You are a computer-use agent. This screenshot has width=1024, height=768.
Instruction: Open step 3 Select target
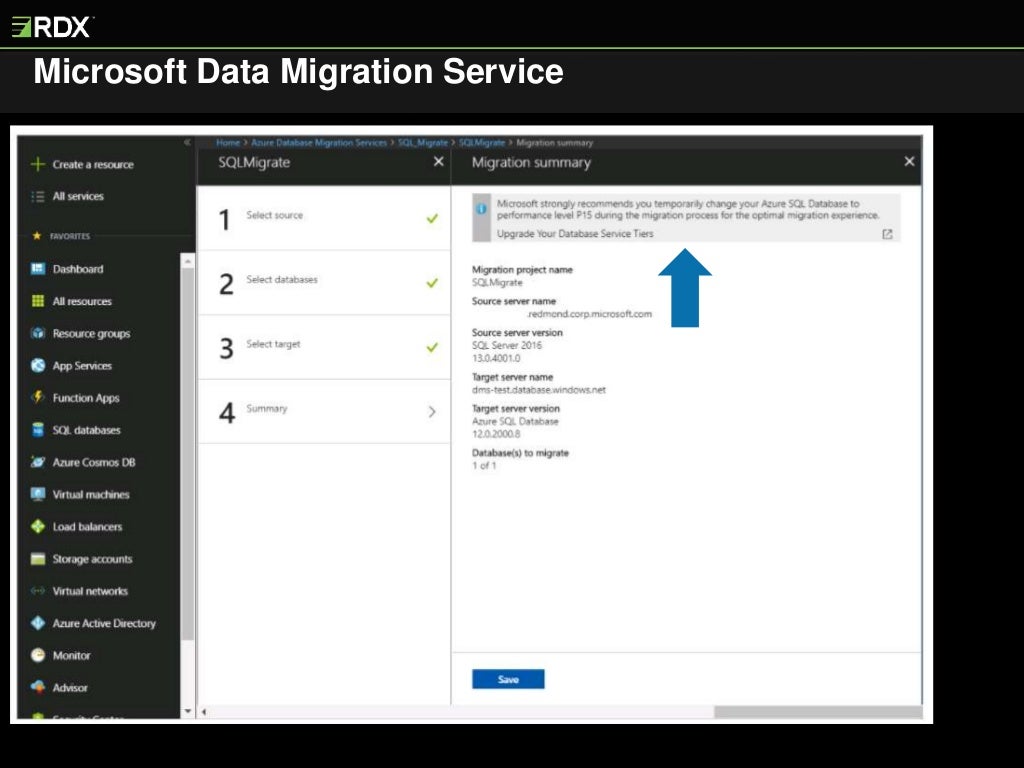[324, 347]
